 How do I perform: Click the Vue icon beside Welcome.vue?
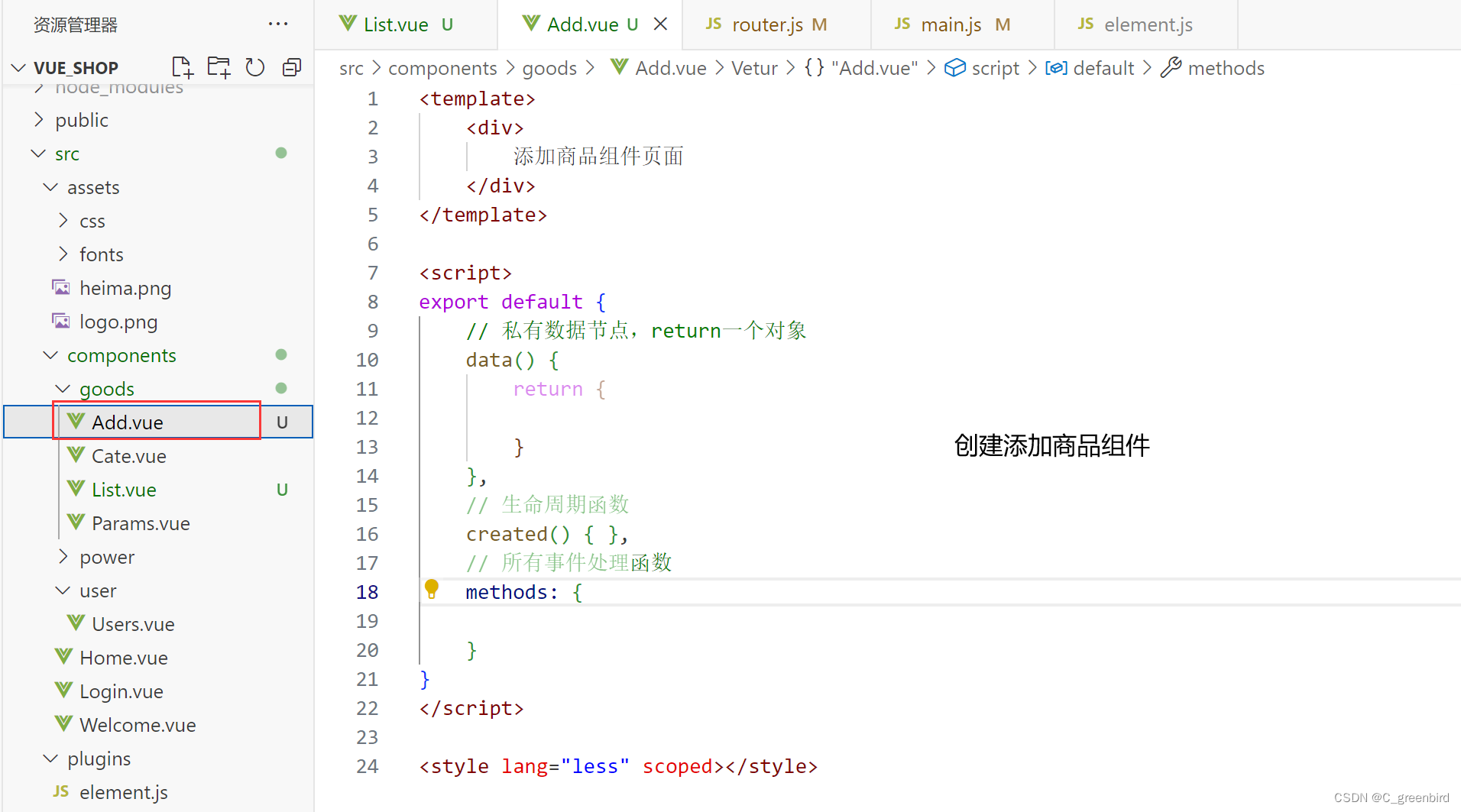click(63, 724)
